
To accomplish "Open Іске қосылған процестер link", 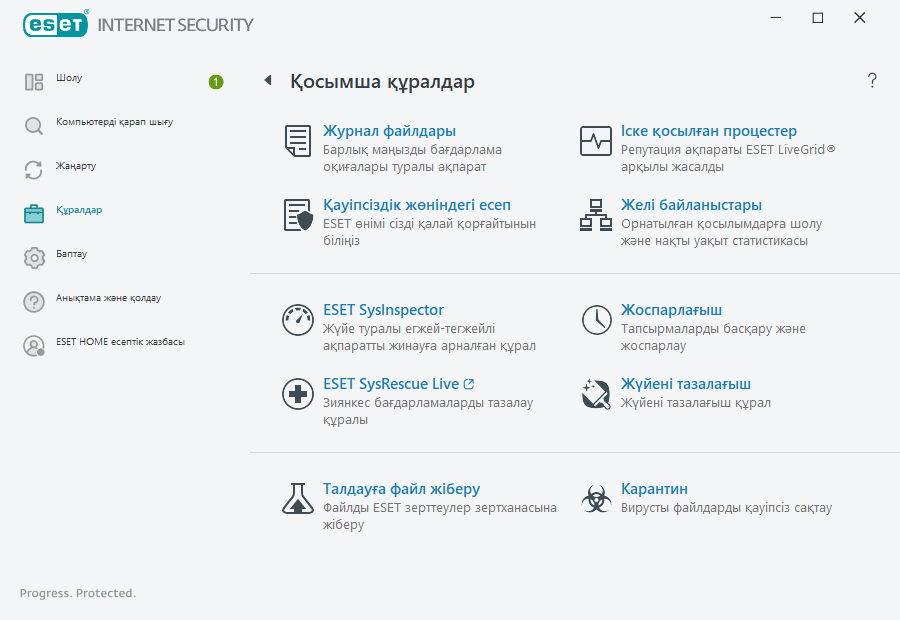I will (x=708, y=131).
